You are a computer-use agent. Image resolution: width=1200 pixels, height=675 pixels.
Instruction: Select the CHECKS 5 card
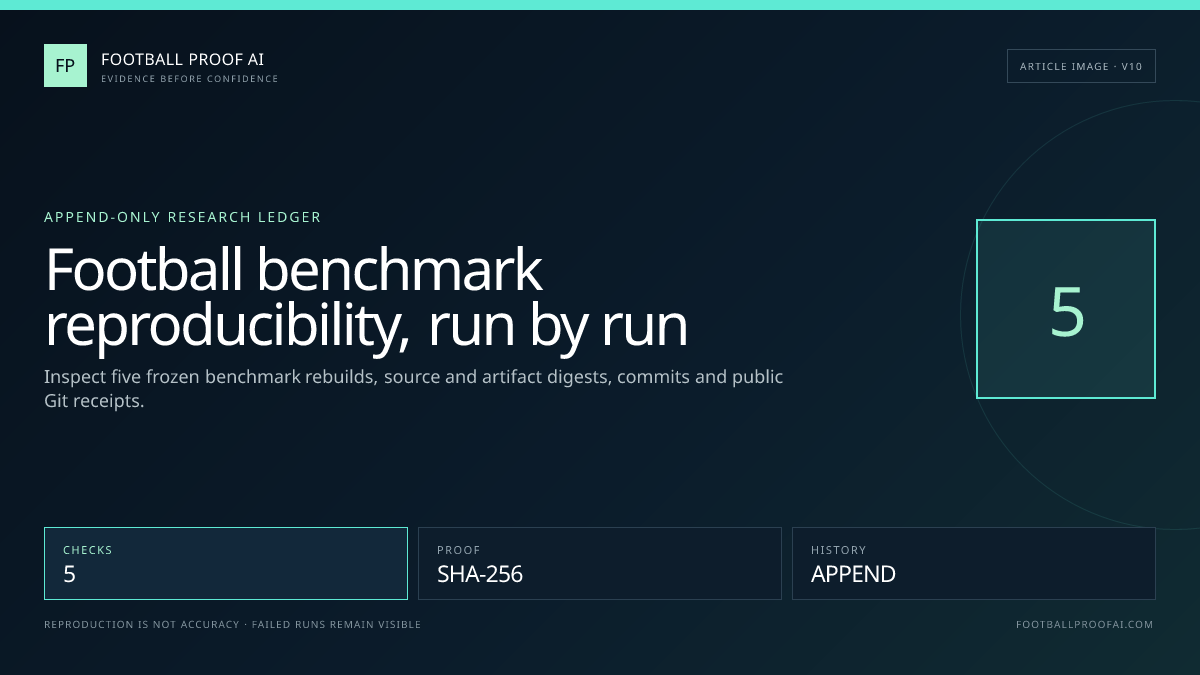point(226,563)
